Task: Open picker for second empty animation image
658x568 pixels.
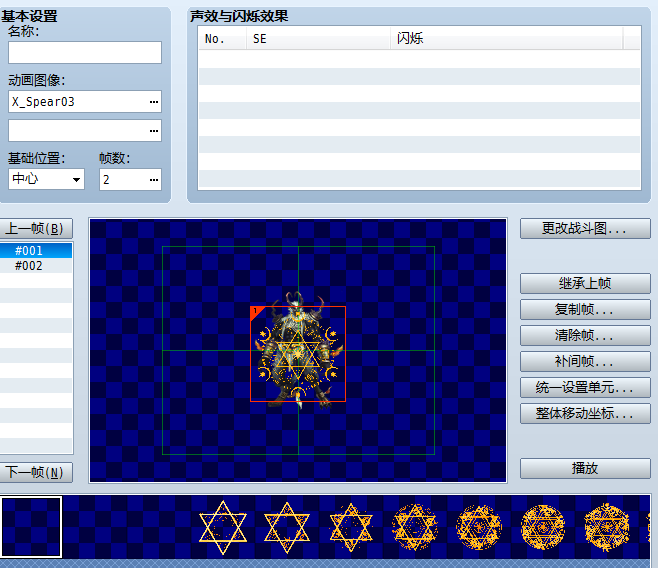Action: (x=154, y=131)
